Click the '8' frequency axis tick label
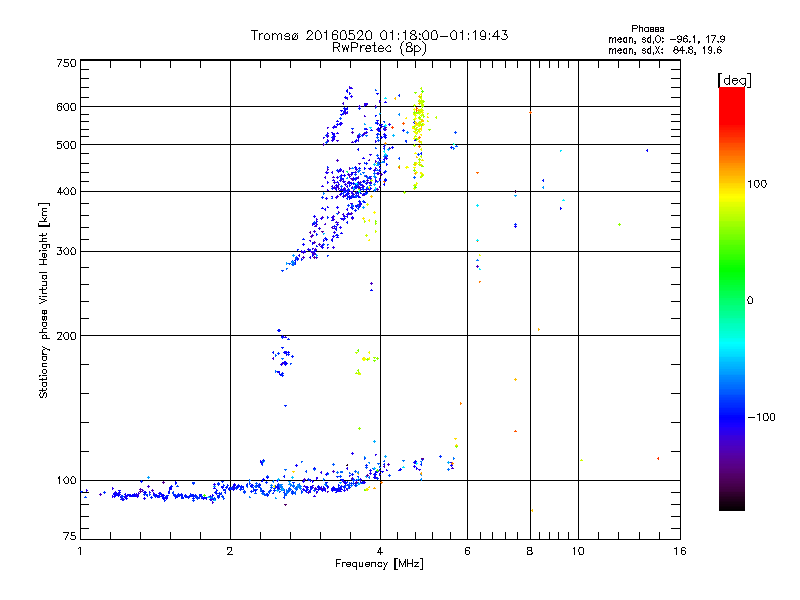Viewport: 800px width, 600px height. 530,551
